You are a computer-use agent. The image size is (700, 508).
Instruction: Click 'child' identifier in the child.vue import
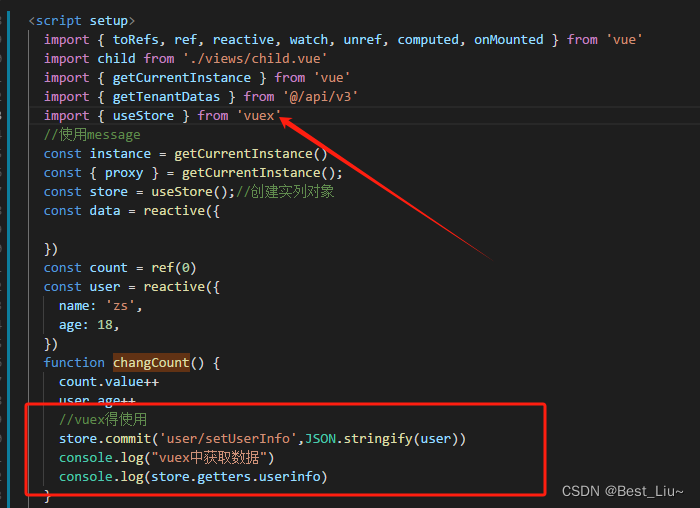[x=117, y=58]
